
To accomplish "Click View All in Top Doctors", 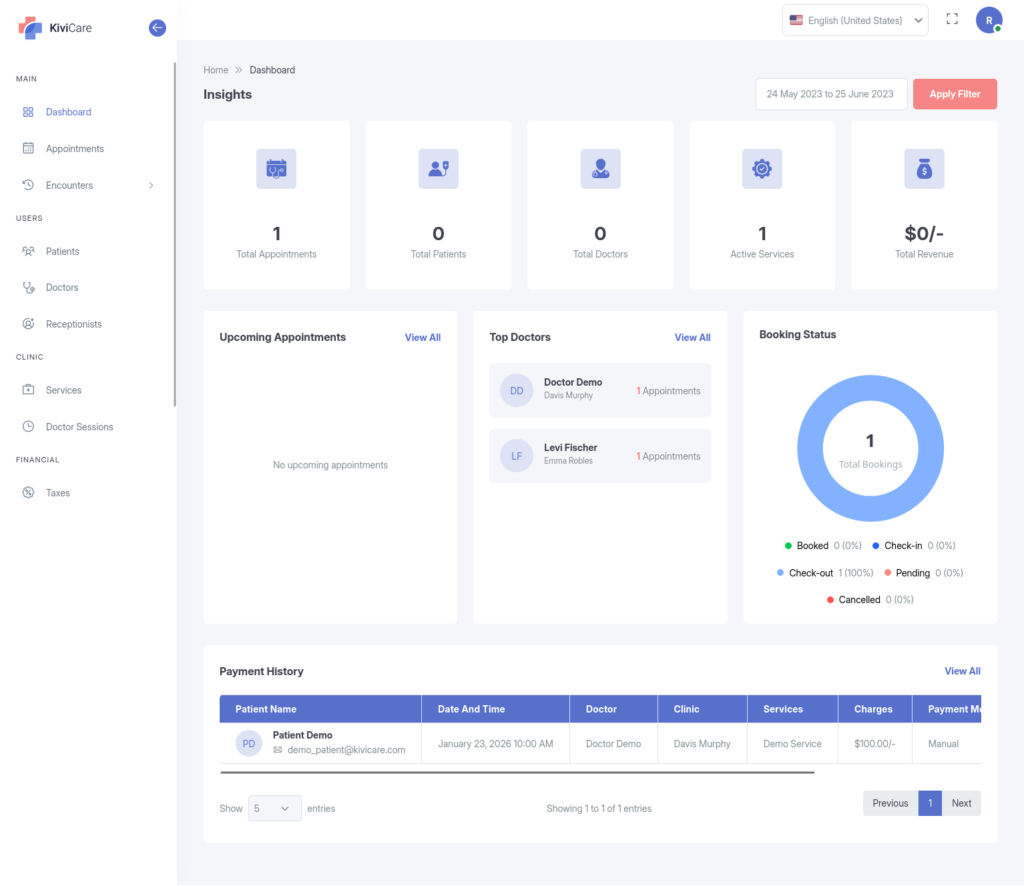I will (692, 338).
